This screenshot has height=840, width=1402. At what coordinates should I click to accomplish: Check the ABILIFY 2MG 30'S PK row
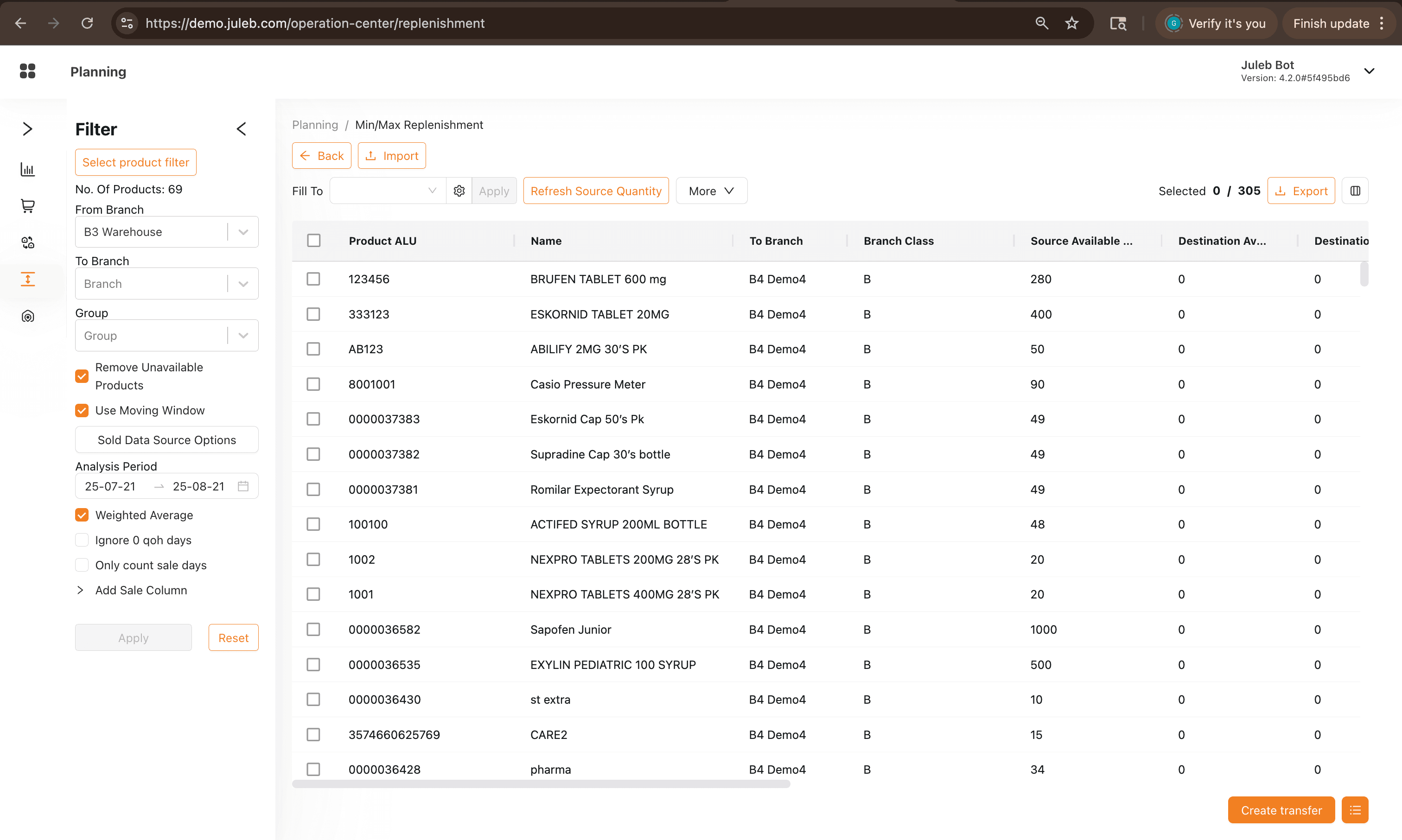[313, 349]
